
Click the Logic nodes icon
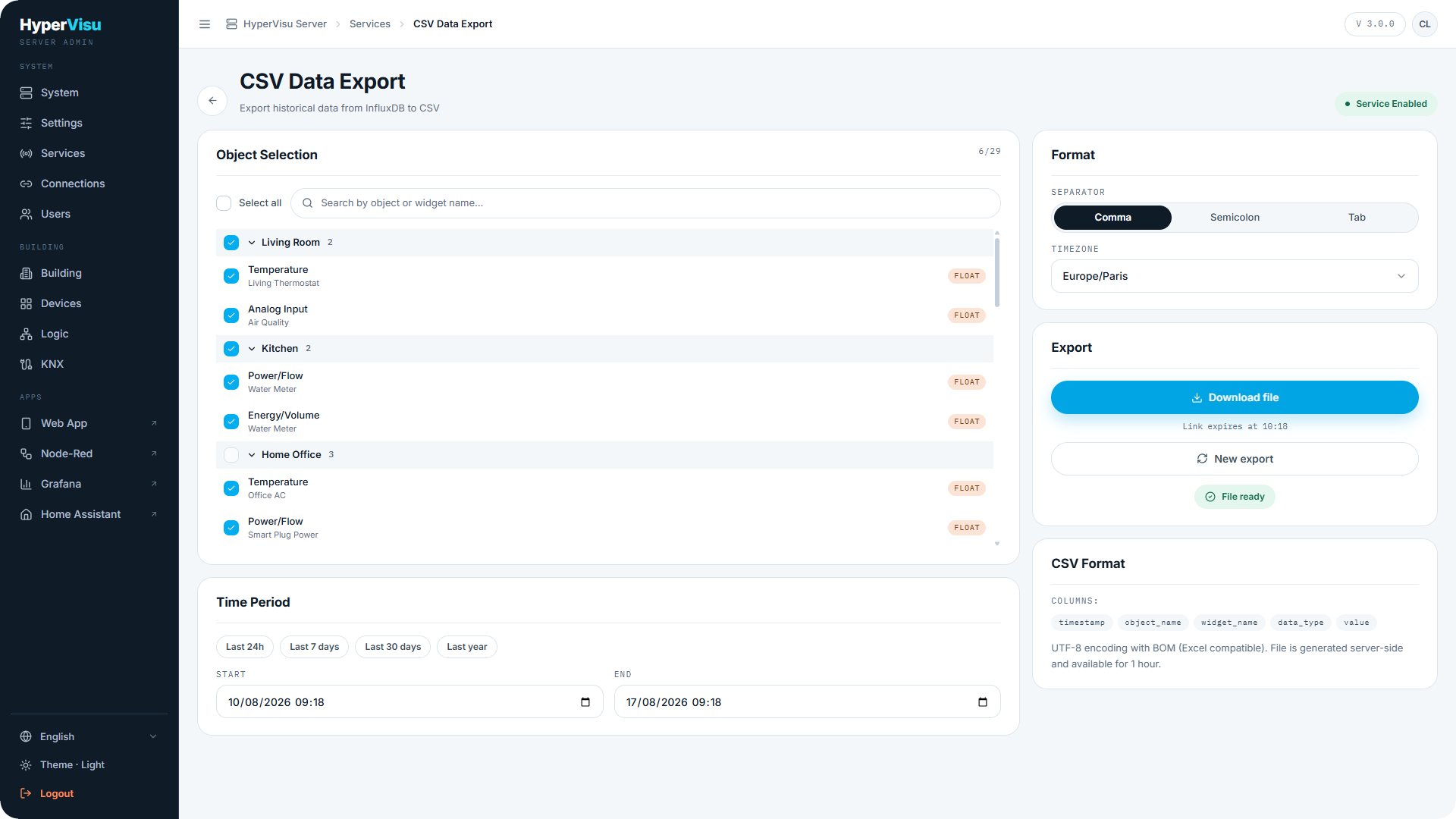click(x=26, y=334)
